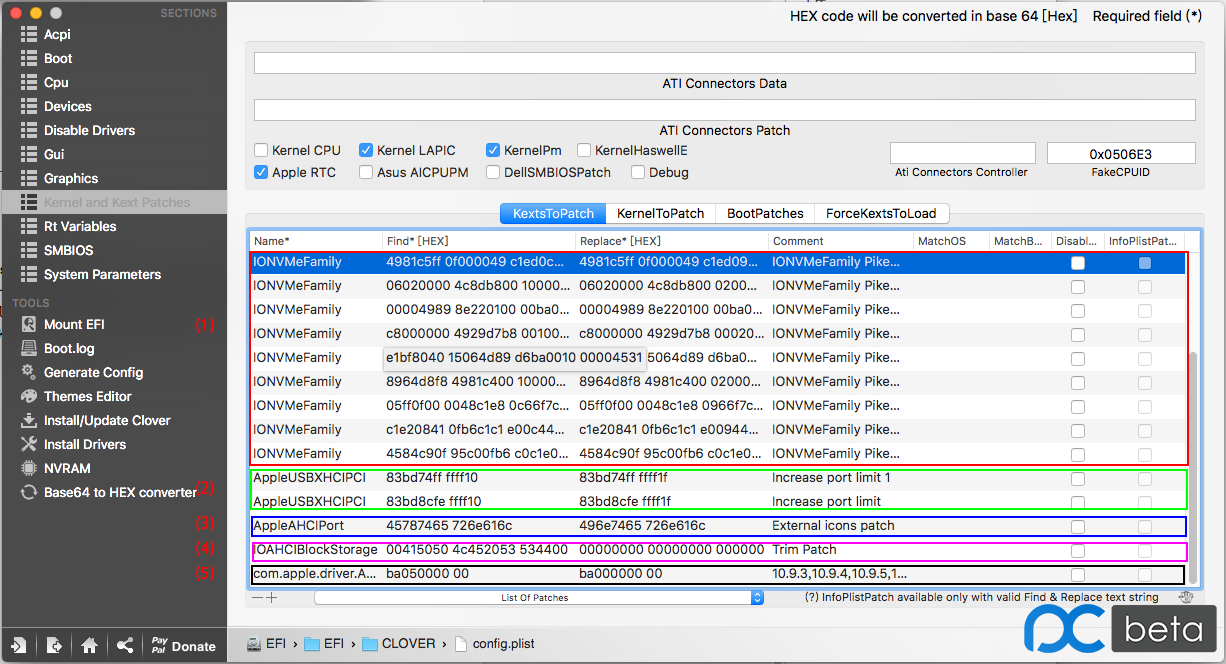
Task: Open the BootPatches tab
Action: click(765, 213)
